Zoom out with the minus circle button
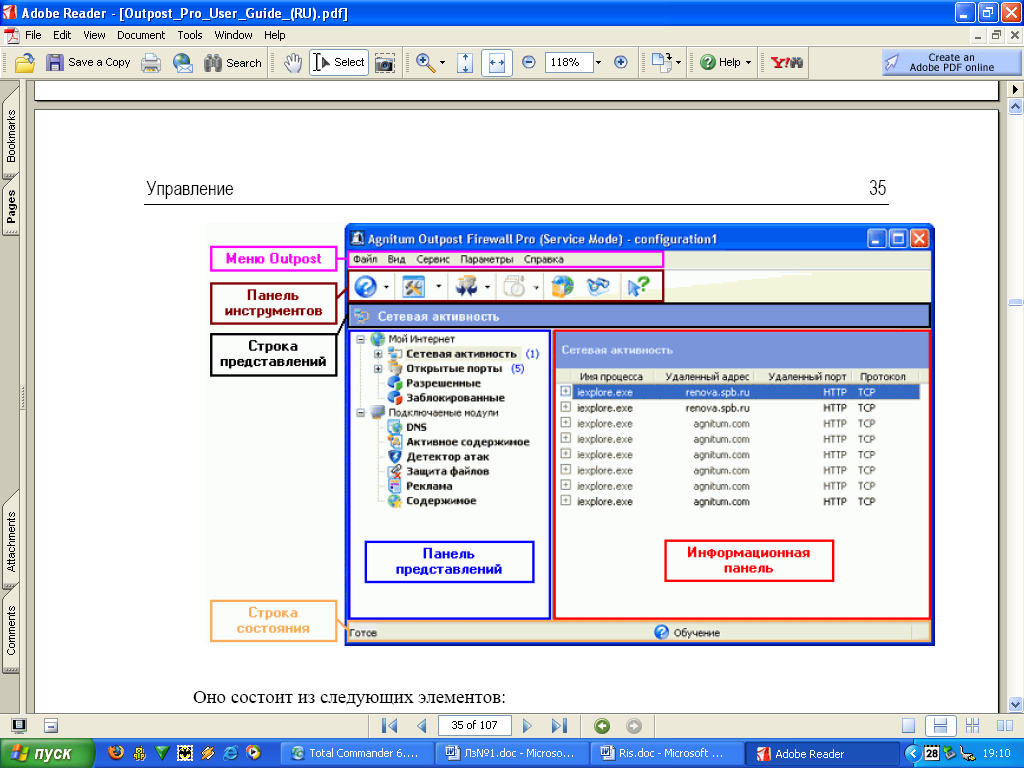 click(529, 63)
